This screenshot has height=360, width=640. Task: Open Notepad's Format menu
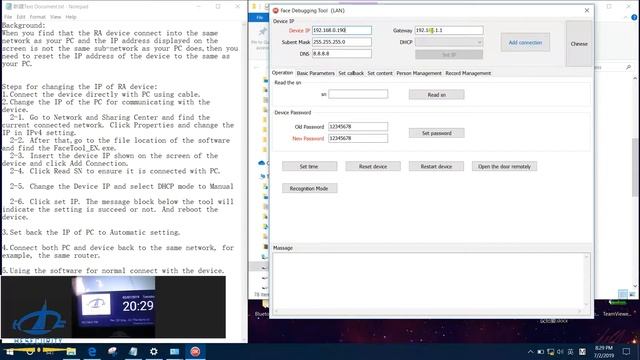(x=38, y=17)
